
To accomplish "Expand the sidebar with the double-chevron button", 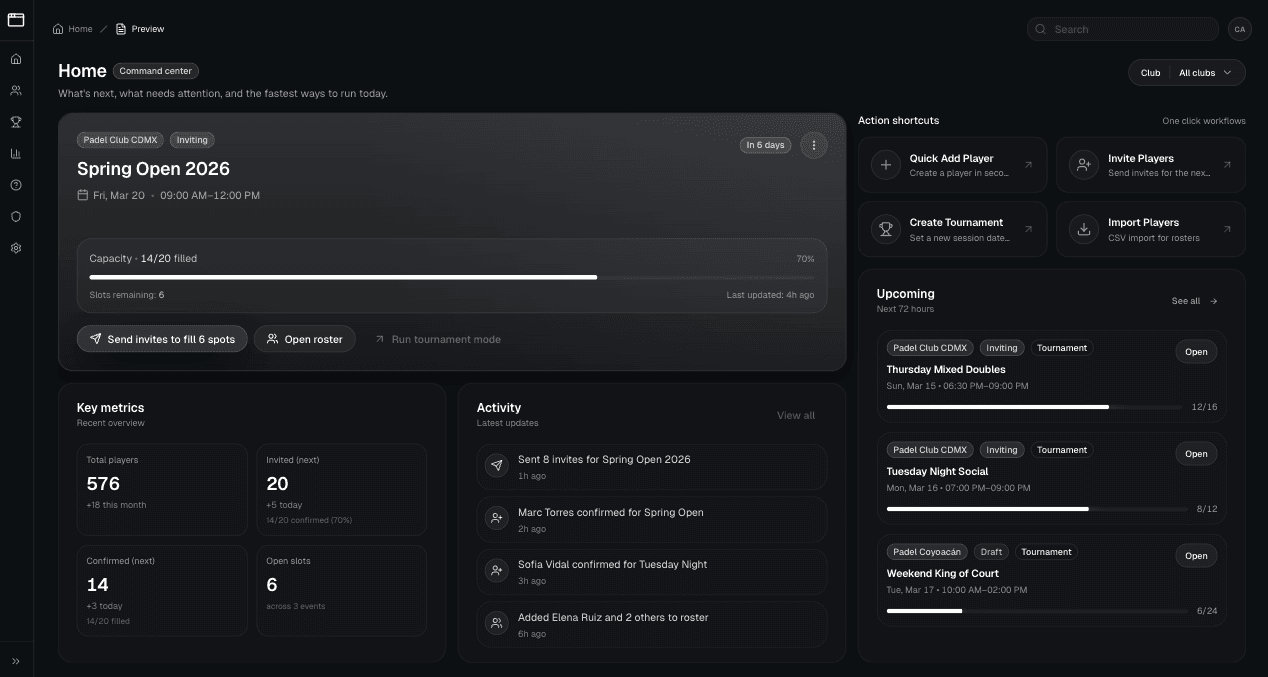I will [16, 661].
